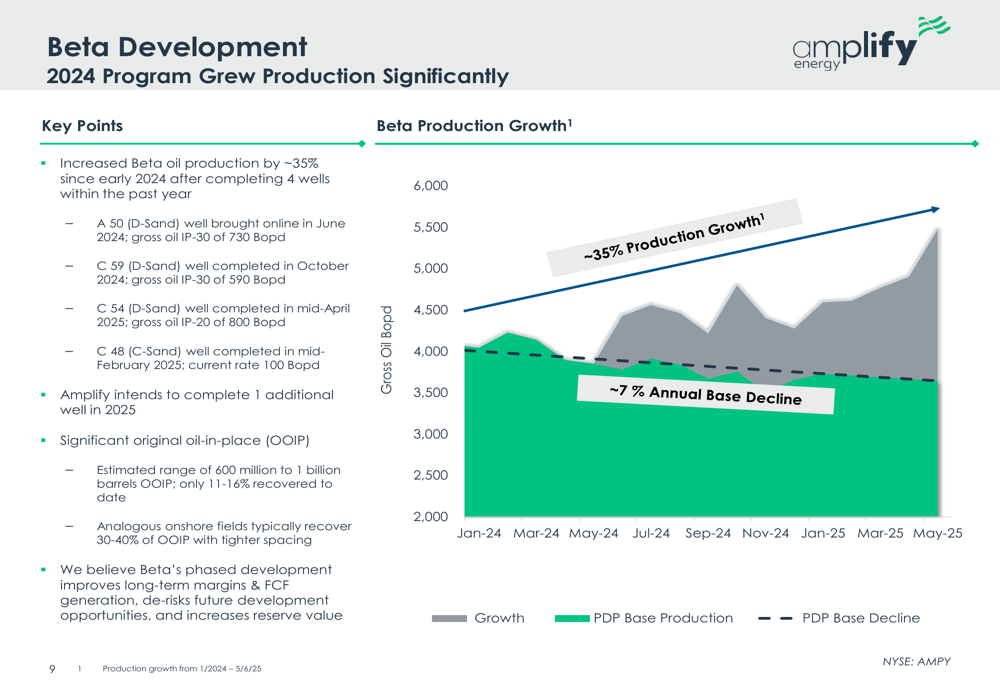1000x685 pixels.
Task: Click the Jul-24 x-axis label
Action: pos(651,533)
